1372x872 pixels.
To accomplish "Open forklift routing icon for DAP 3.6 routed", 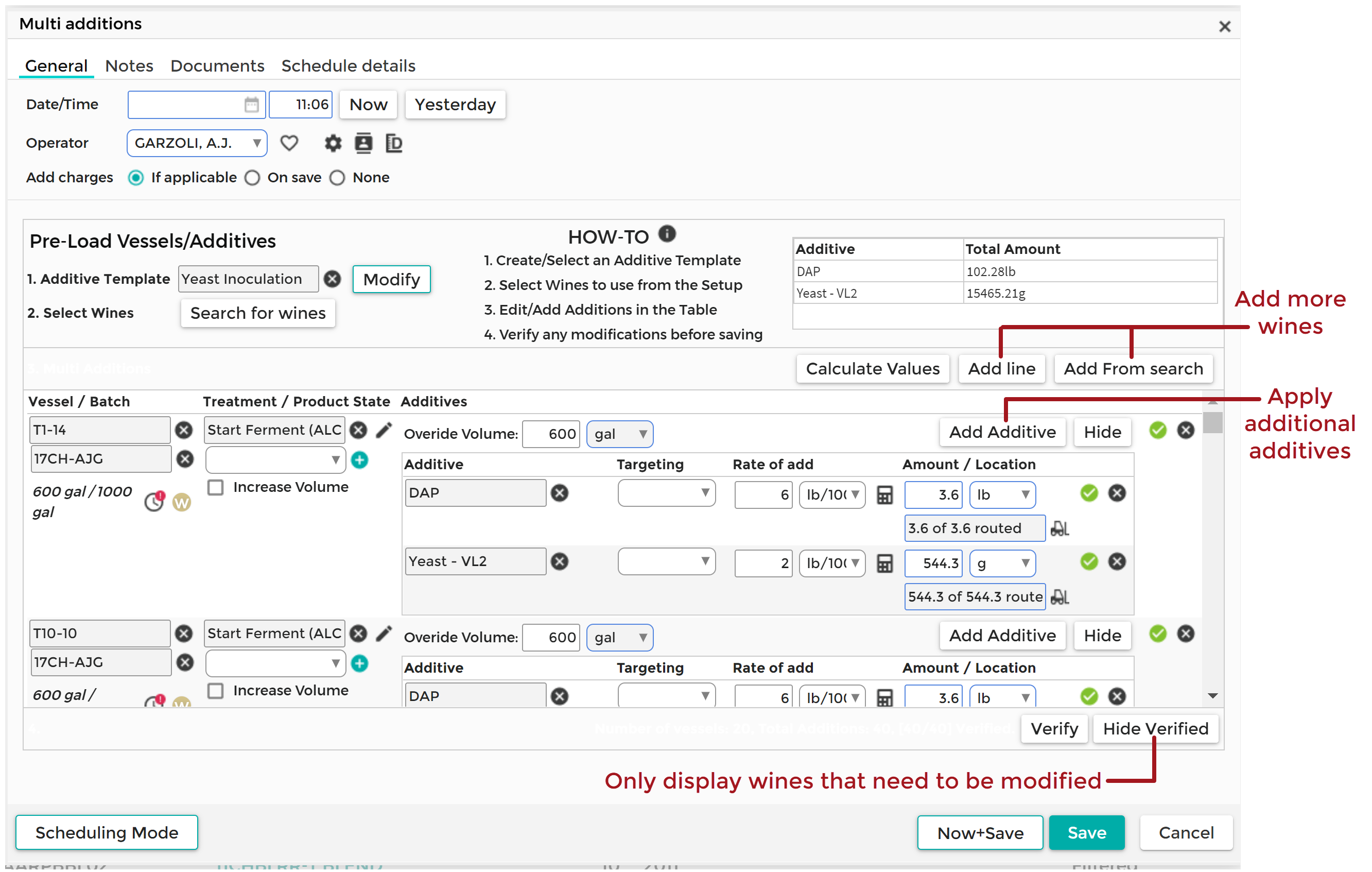I will click(1059, 529).
